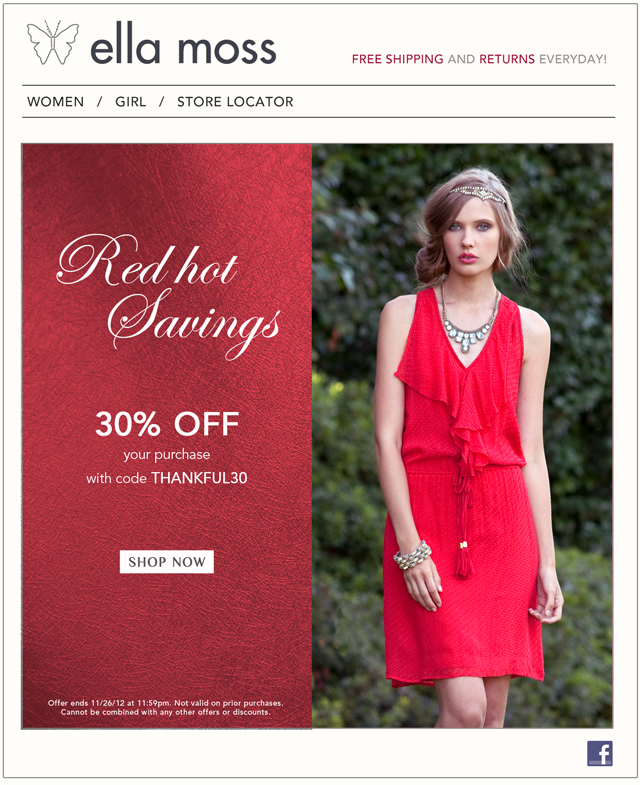
Task: Click the RETURNS text link
Action: click(x=507, y=59)
